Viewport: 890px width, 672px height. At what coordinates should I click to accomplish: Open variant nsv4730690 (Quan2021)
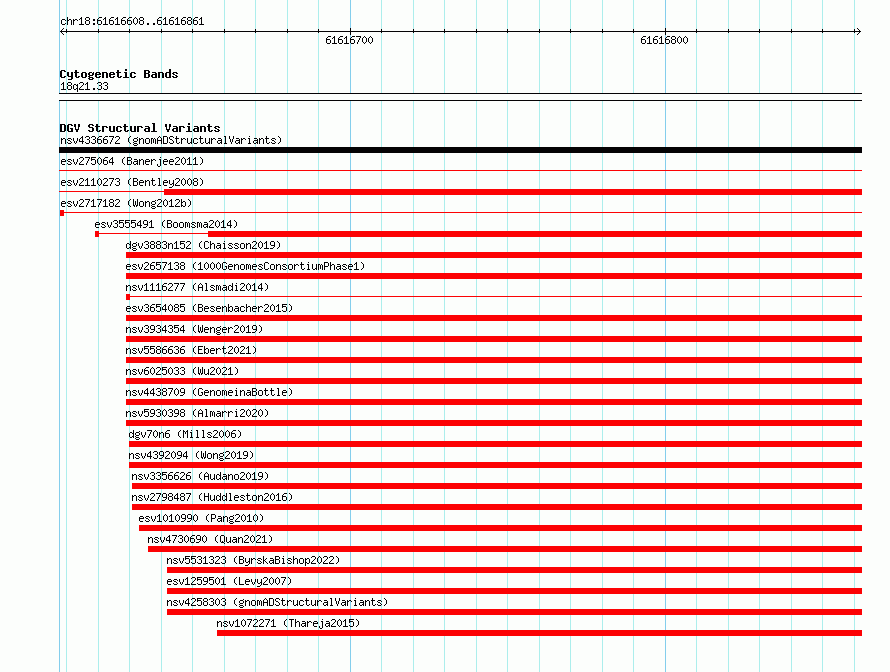(x=210, y=539)
